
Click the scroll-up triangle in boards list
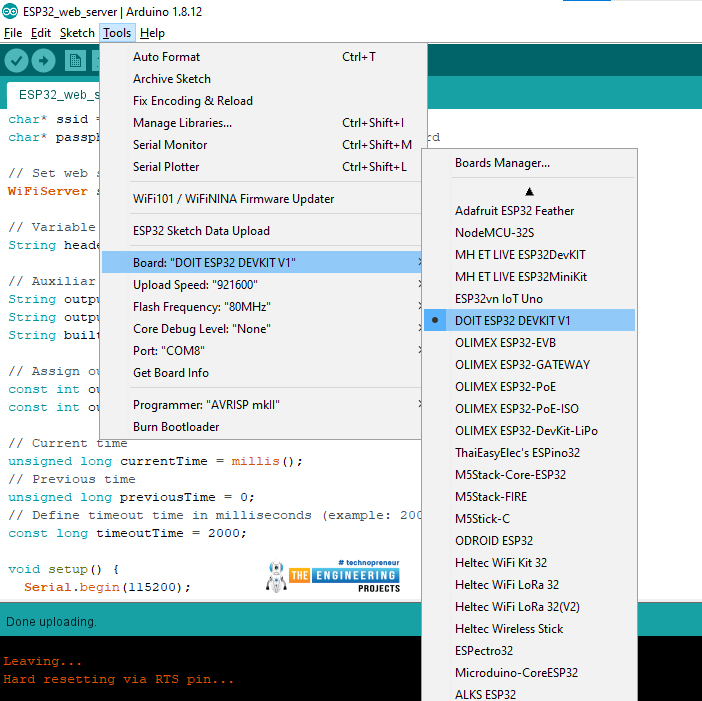pyautogui.click(x=529, y=192)
